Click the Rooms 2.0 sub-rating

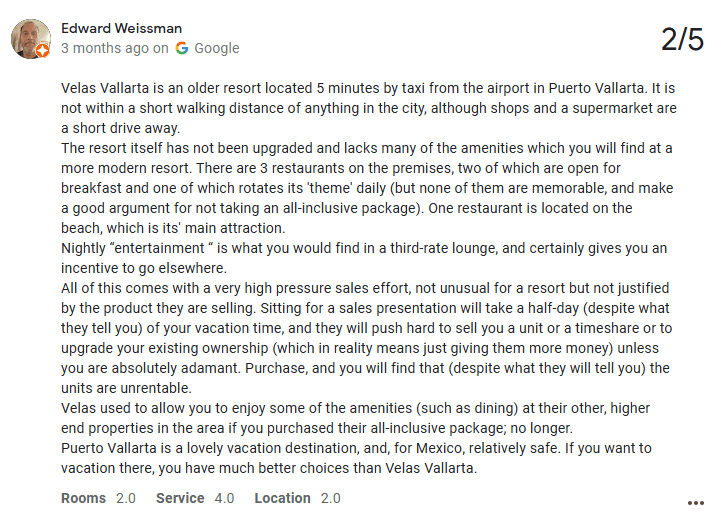click(x=98, y=498)
